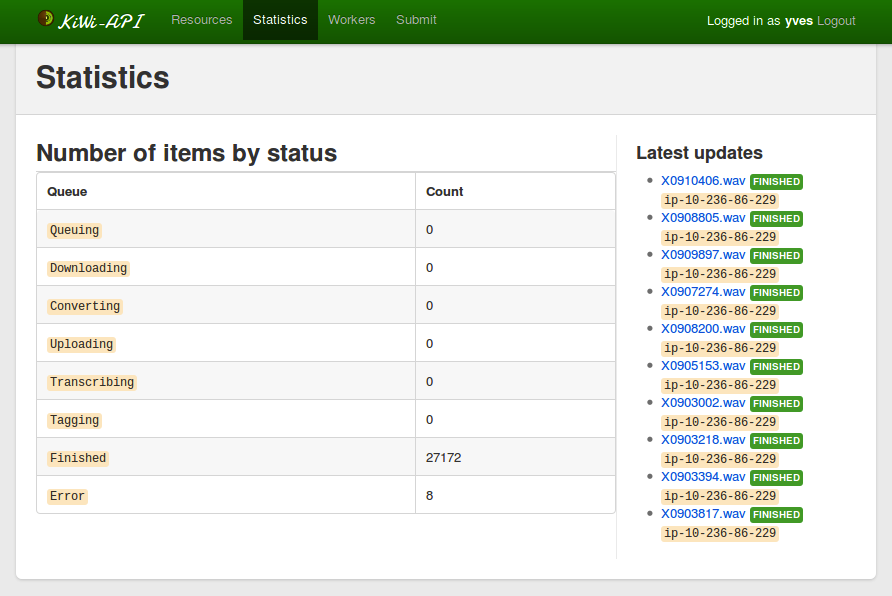This screenshot has height=596, width=892.
Task: Open the X0910406.wav file link
Action: 702,181
